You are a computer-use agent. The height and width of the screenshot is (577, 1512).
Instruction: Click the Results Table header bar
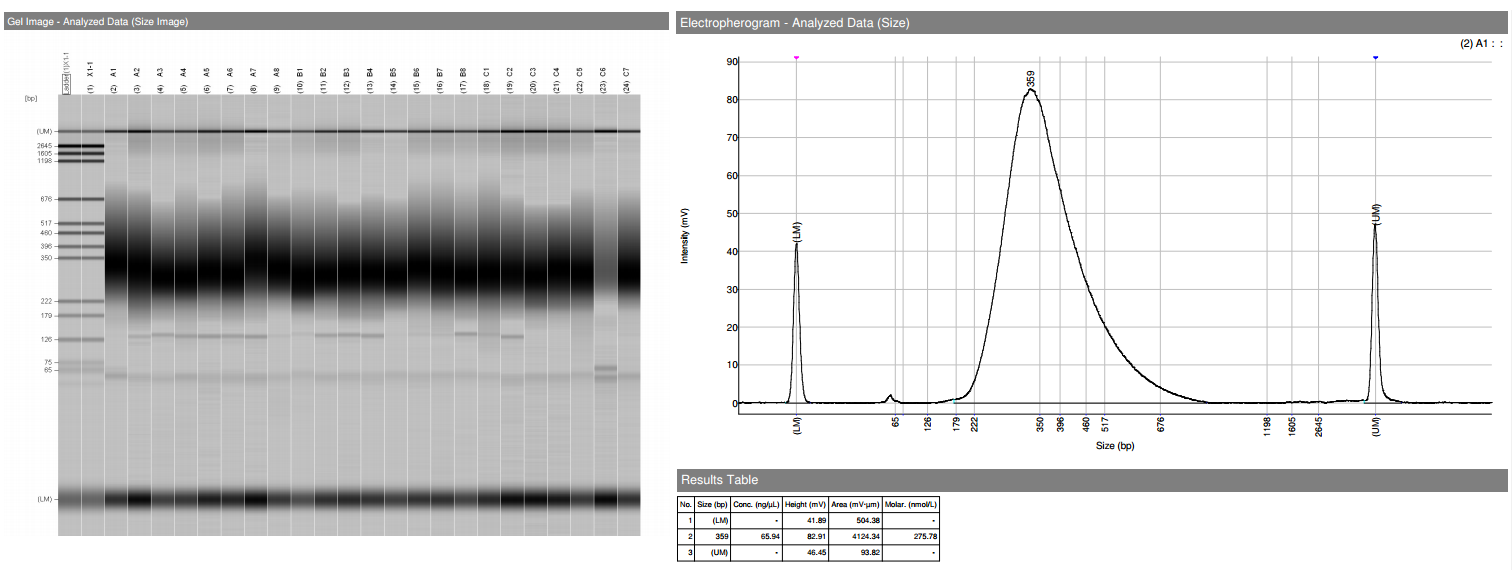720,480
